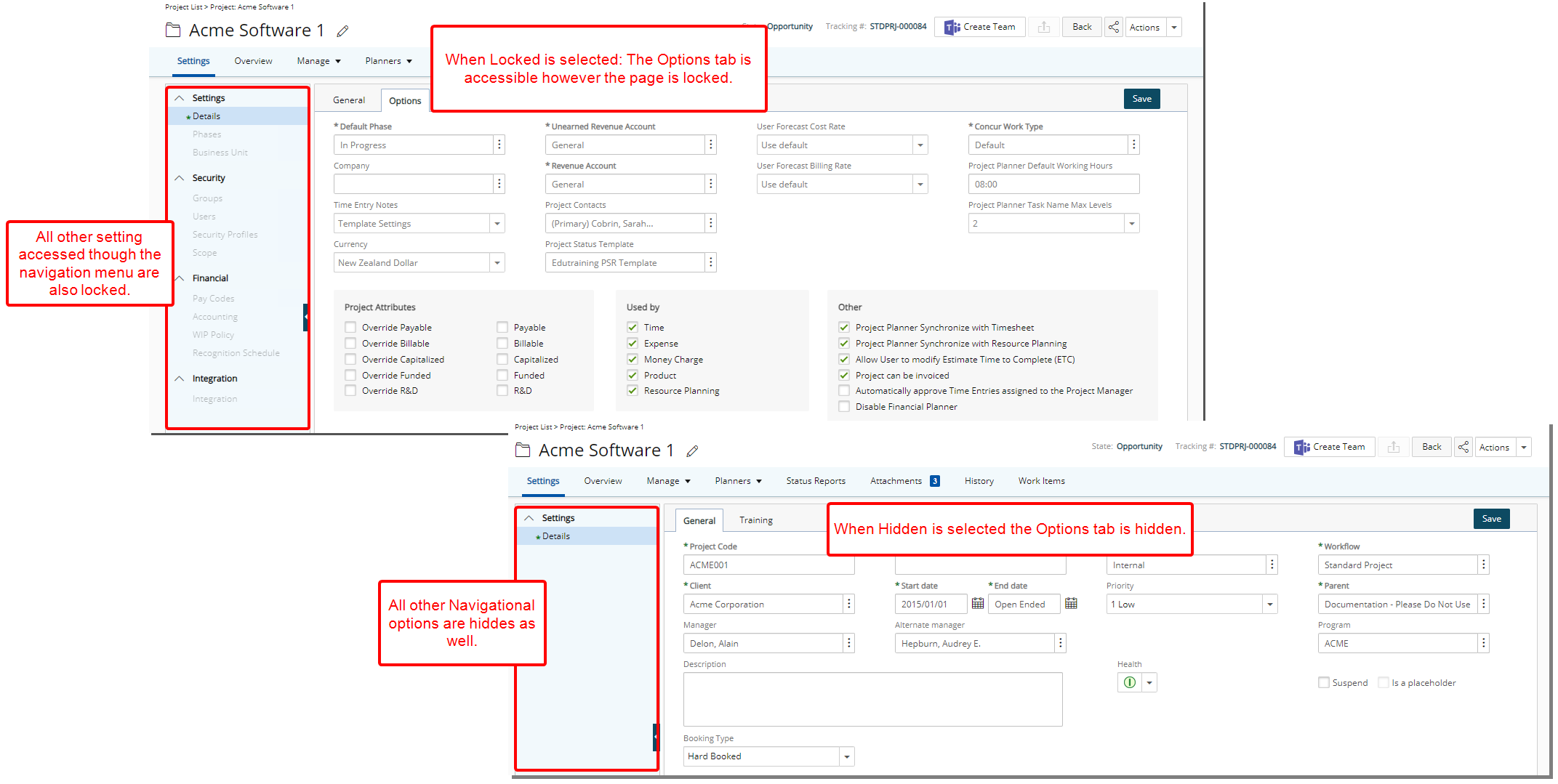
Task: Open the Internal field picker menu
Action: point(1272,565)
